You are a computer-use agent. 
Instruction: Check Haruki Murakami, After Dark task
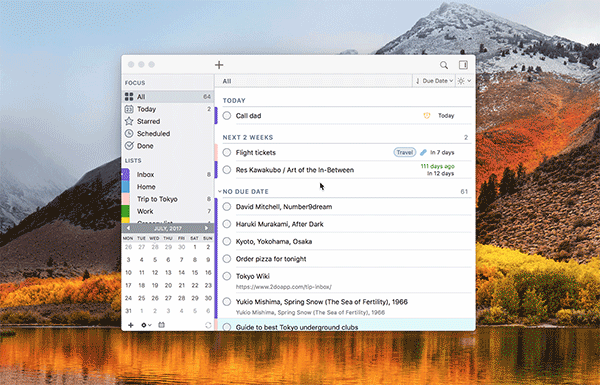coord(227,224)
